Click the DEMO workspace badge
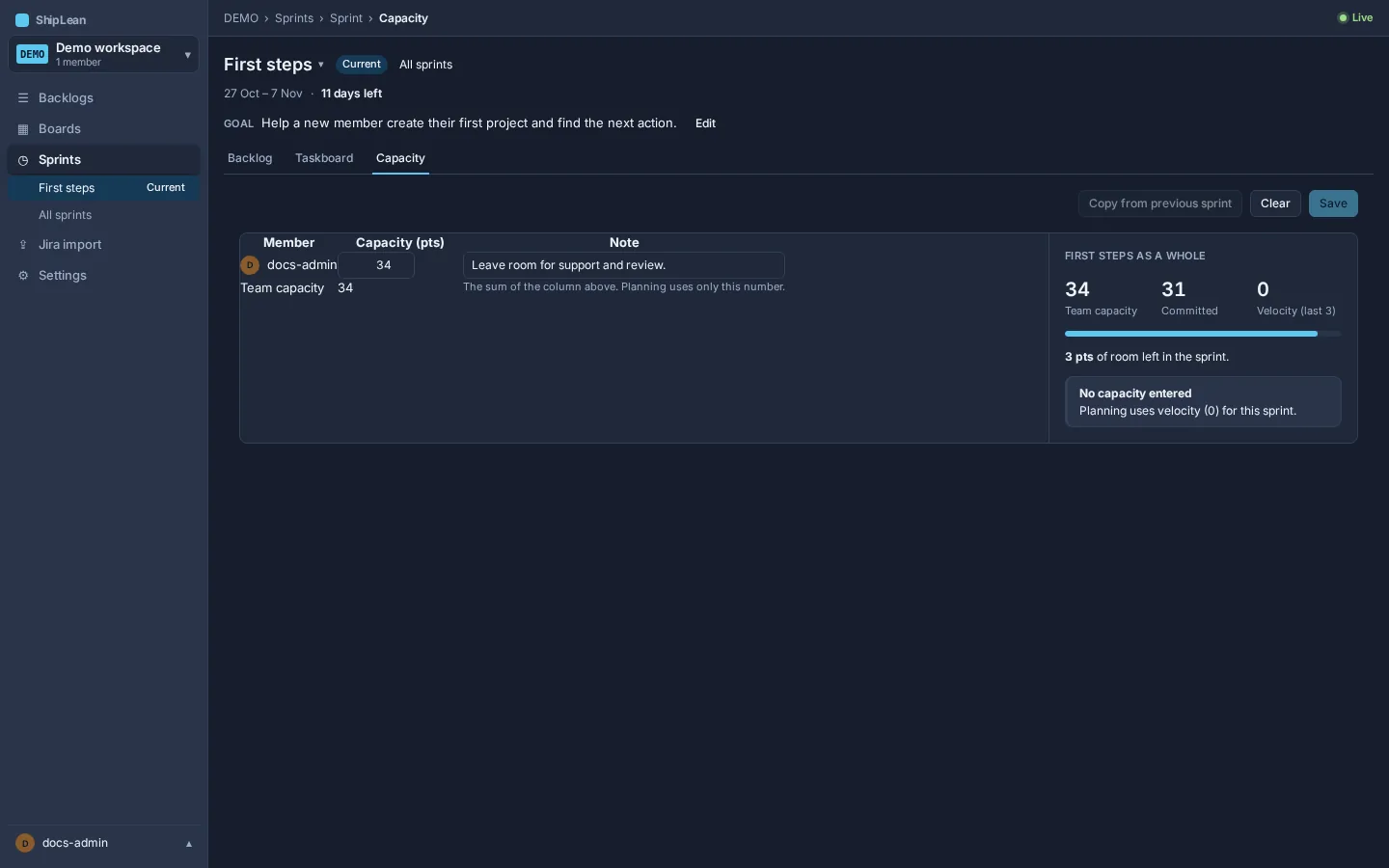Image resolution: width=1389 pixels, height=868 pixels. coord(33,54)
